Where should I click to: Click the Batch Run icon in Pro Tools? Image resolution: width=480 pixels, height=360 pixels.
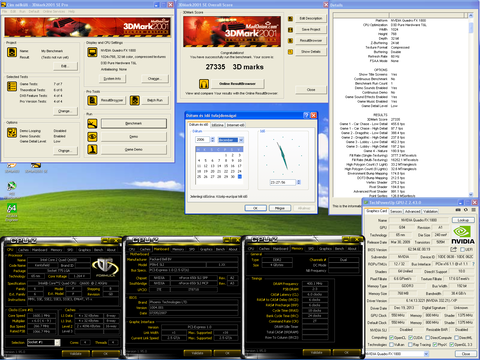click(135, 100)
